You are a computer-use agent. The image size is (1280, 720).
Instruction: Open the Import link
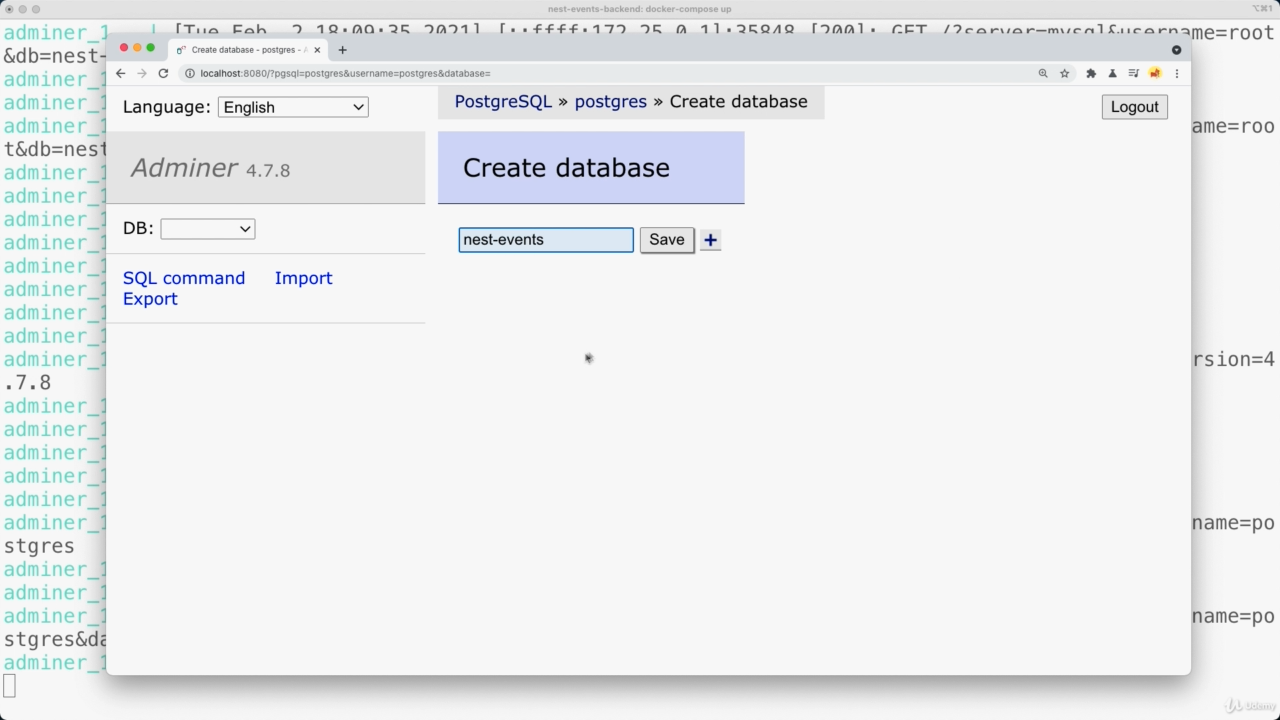tap(303, 278)
